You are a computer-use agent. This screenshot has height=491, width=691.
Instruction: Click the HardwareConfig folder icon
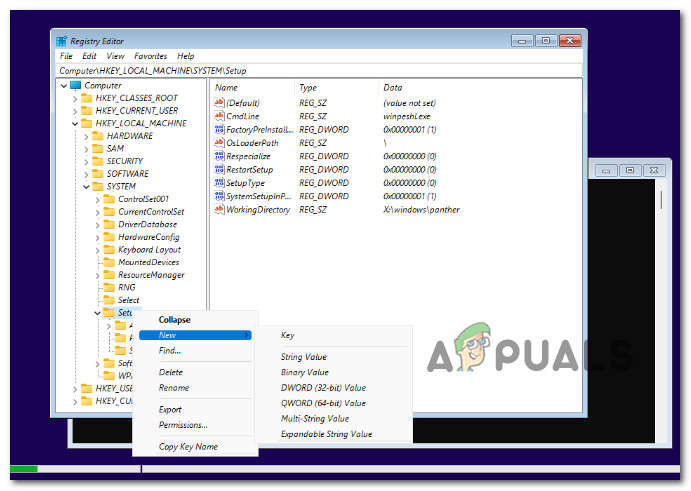109,237
